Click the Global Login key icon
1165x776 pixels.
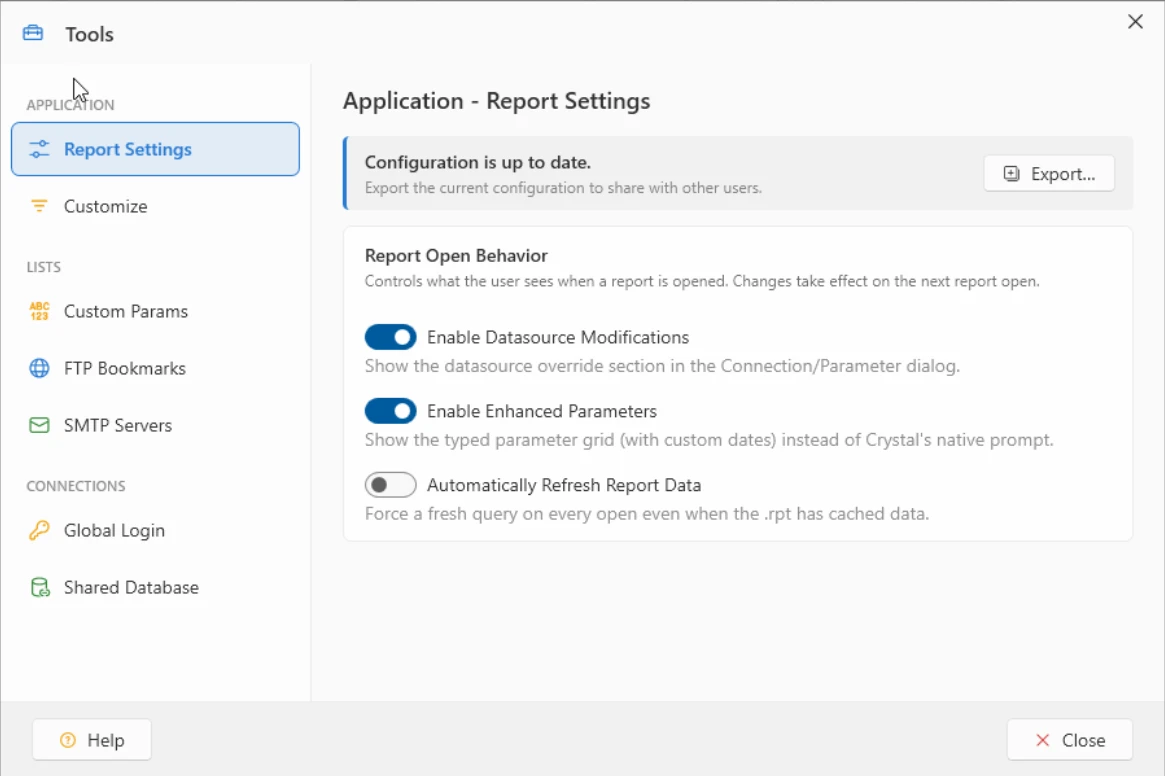click(39, 530)
